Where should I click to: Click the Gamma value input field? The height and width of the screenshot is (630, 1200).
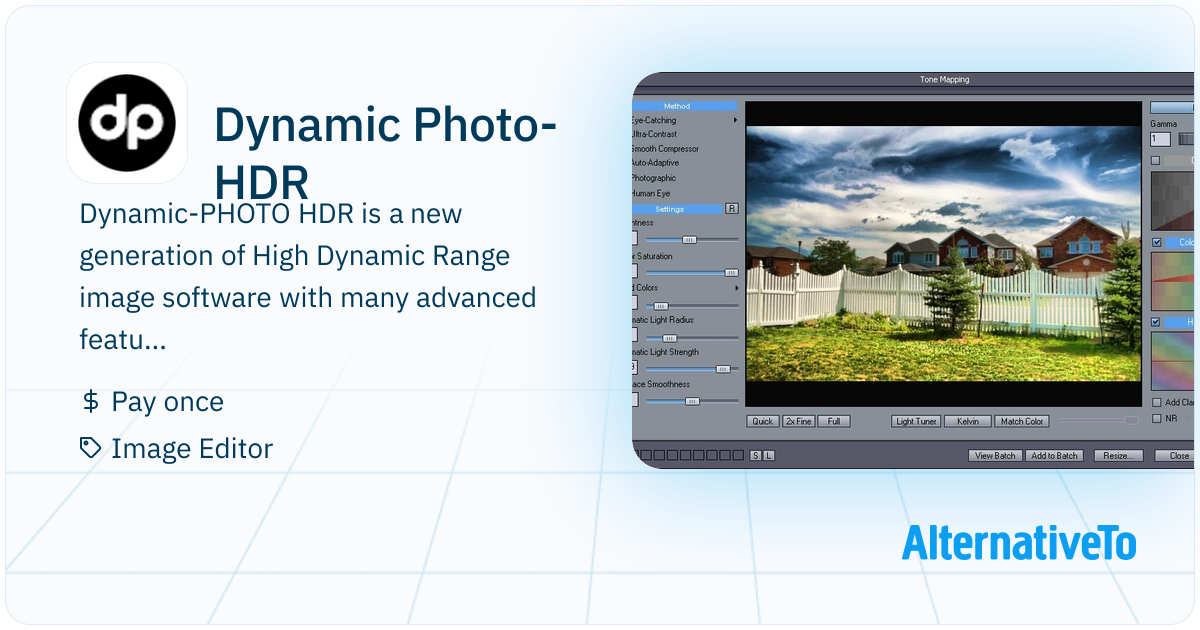[1160, 139]
